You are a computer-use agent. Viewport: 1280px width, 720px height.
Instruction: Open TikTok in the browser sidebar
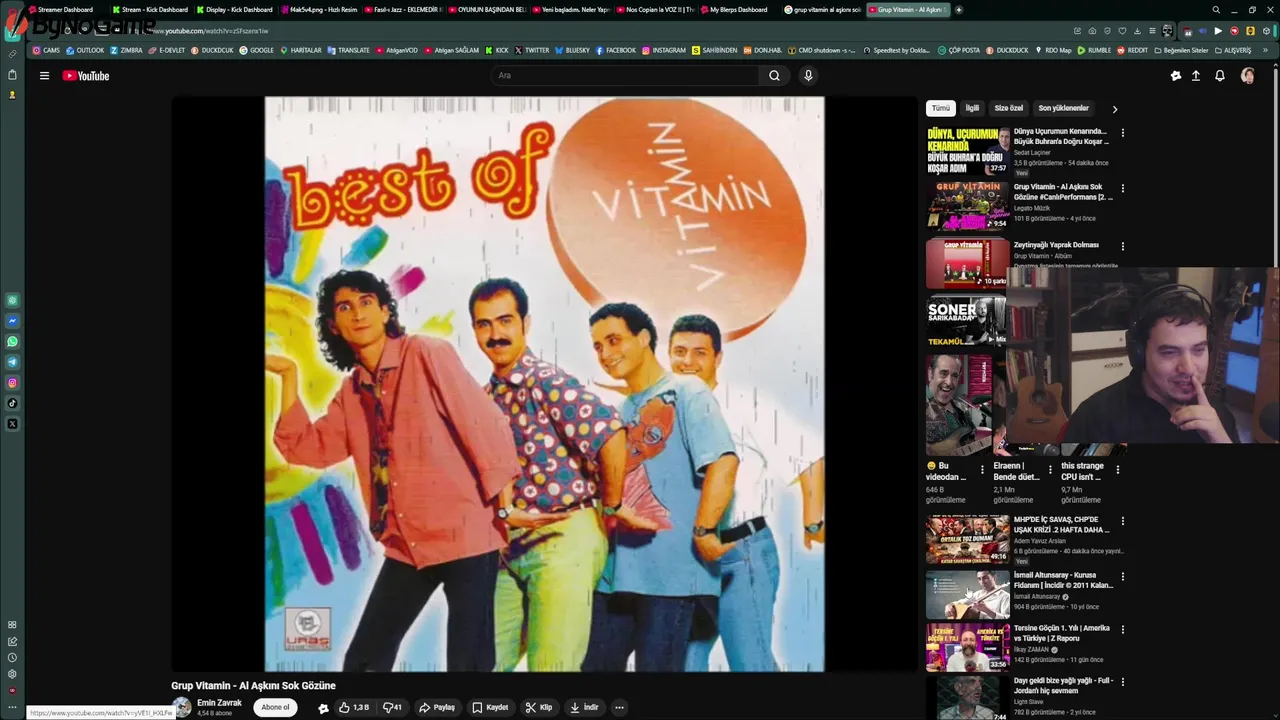[x=12, y=403]
